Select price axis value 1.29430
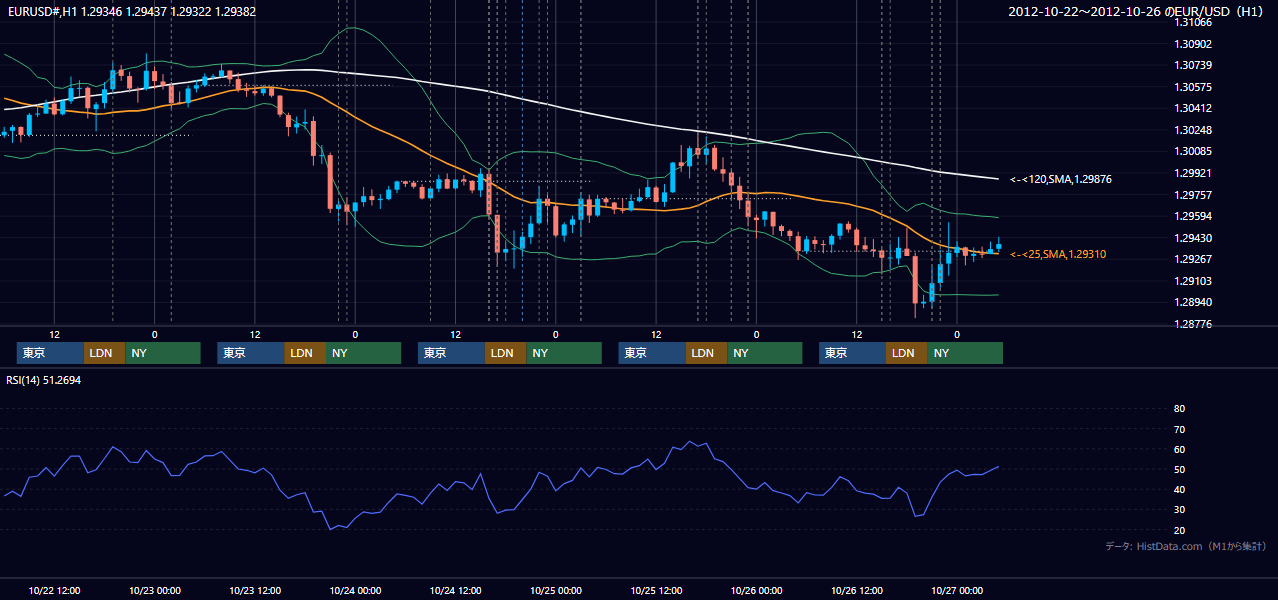 coord(1192,238)
